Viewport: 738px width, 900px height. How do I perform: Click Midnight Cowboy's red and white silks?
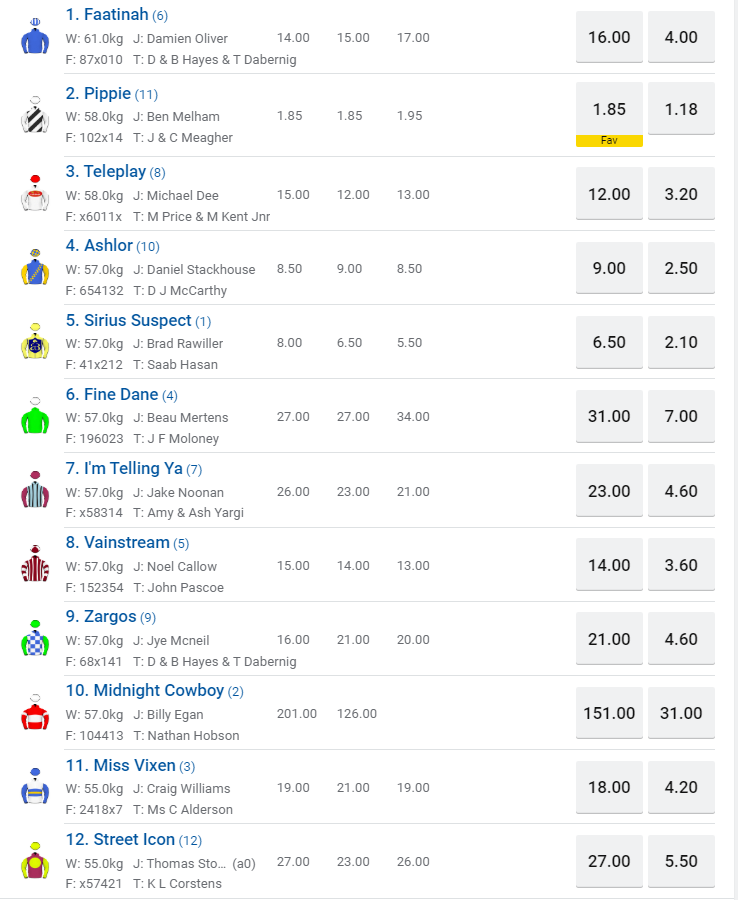point(35,713)
